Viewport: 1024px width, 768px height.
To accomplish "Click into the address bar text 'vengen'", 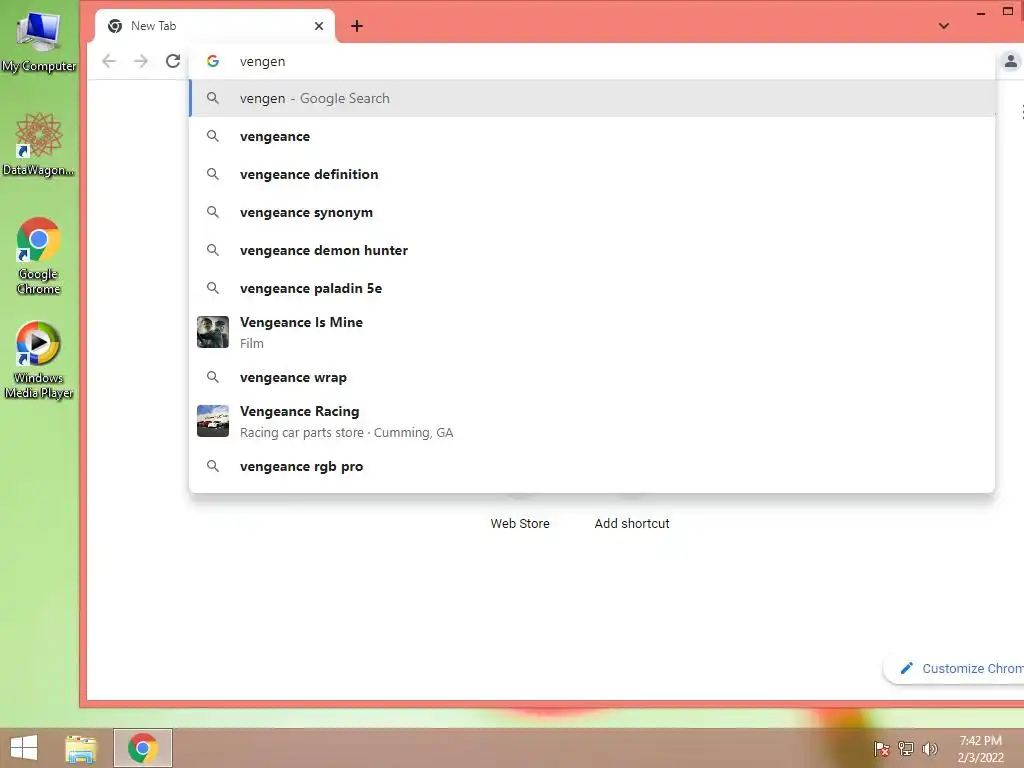I will 263,61.
